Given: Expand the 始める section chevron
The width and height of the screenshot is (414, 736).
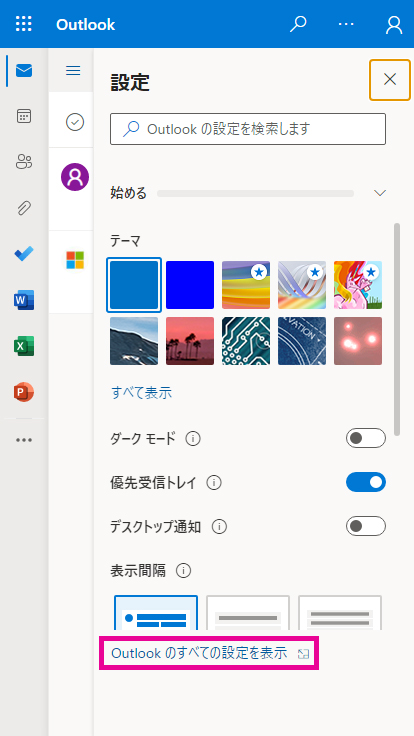Looking at the screenshot, I should (x=380, y=193).
